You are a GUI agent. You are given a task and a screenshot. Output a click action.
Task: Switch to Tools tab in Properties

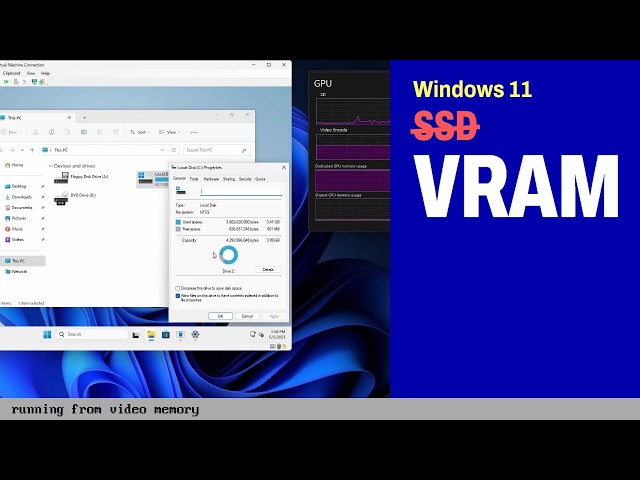click(x=194, y=179)
